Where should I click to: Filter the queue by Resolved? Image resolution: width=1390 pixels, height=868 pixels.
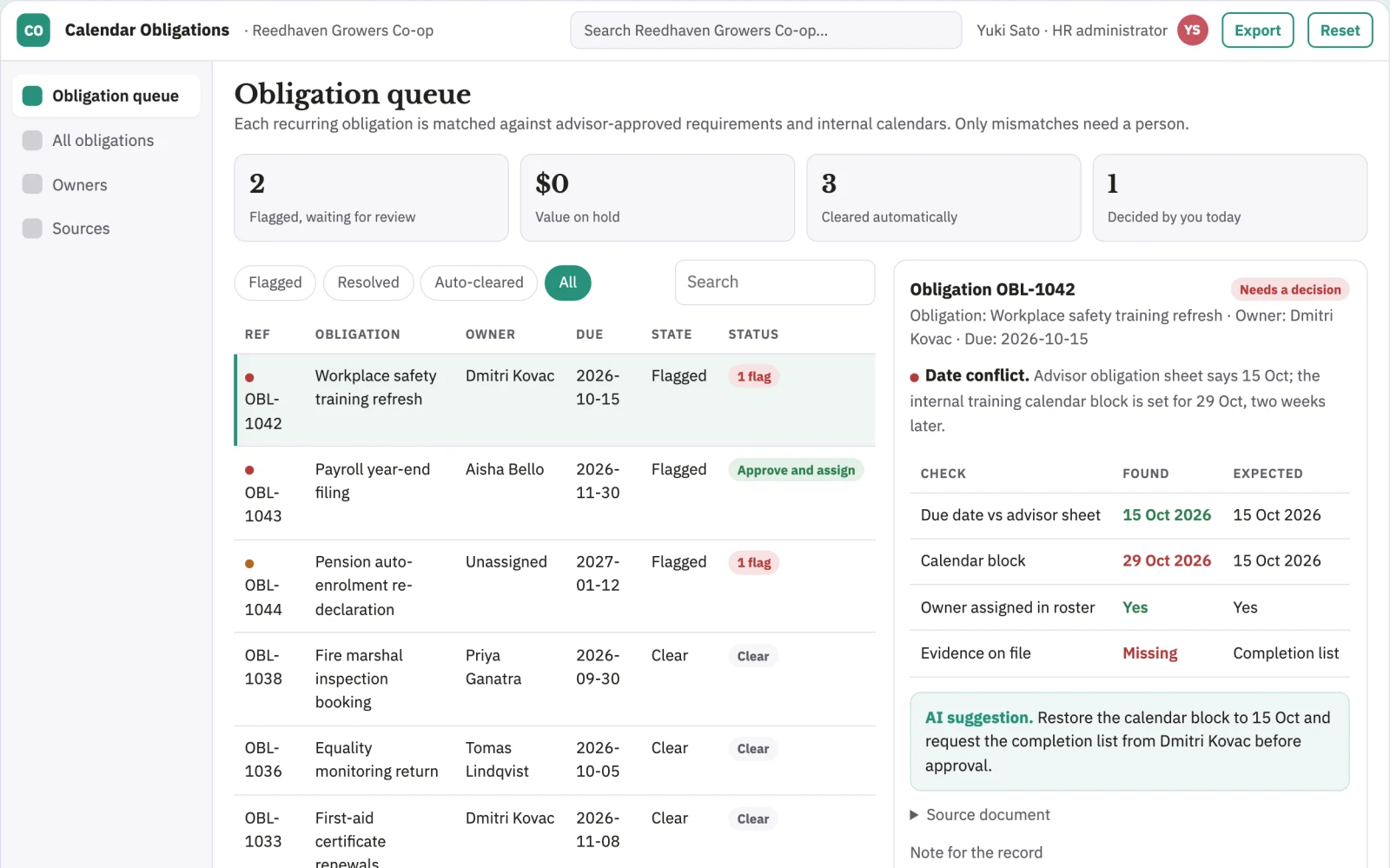coord(368,282)
